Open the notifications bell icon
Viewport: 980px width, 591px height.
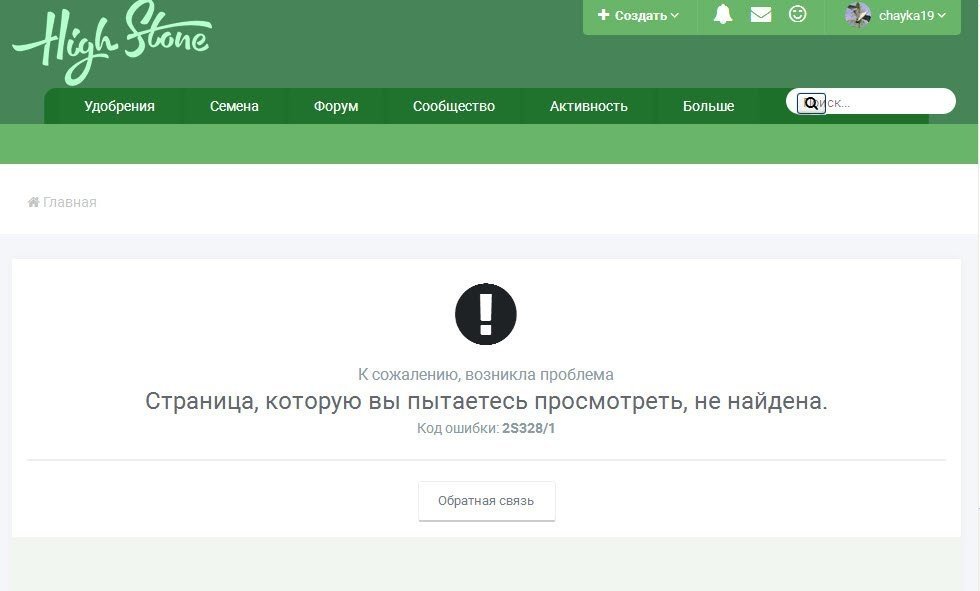[x=723, y=14]
